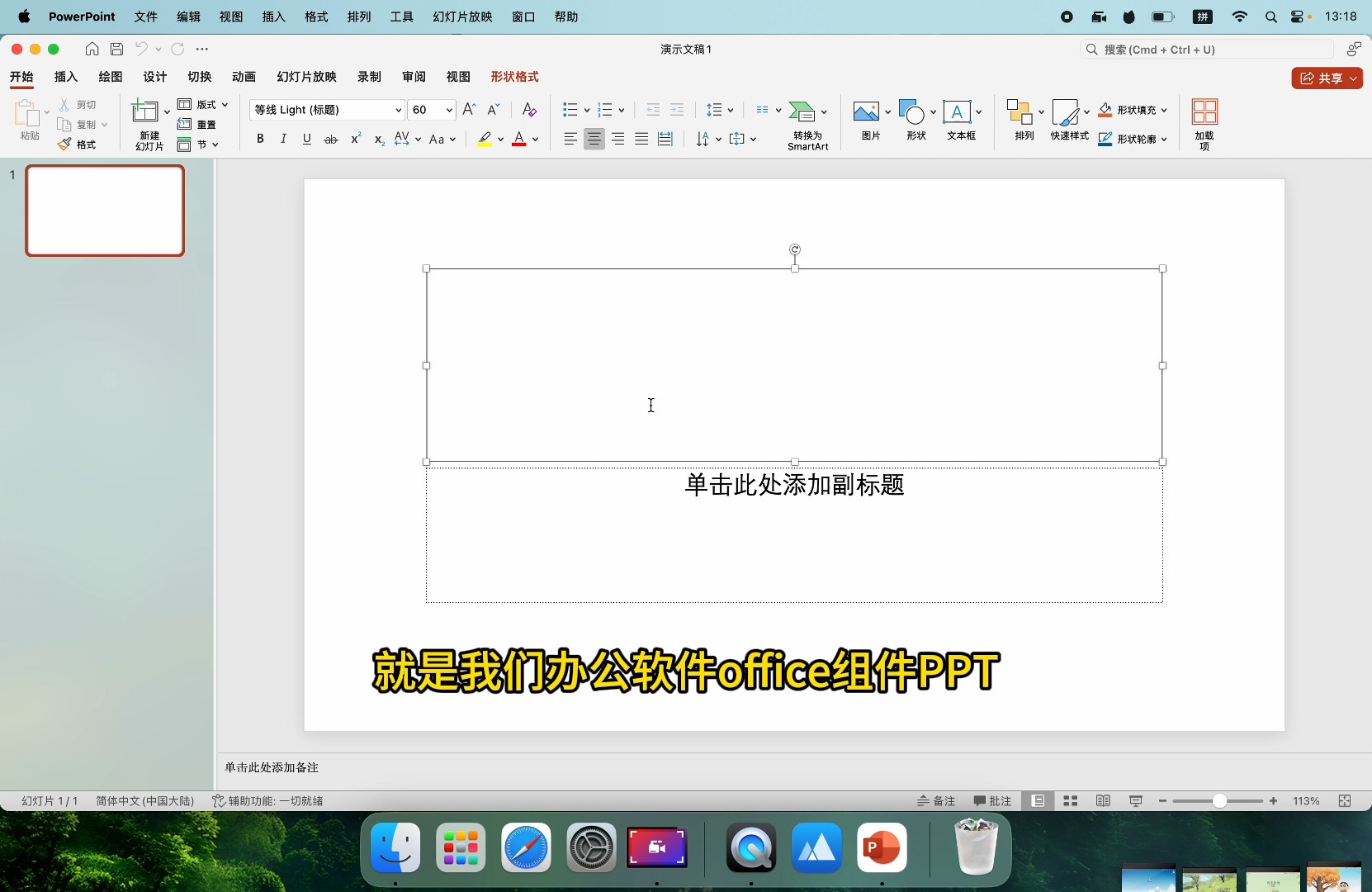Switch to the 插入 ribbon tab
This screenshot has height=892, width=1372.
(65, 76)
